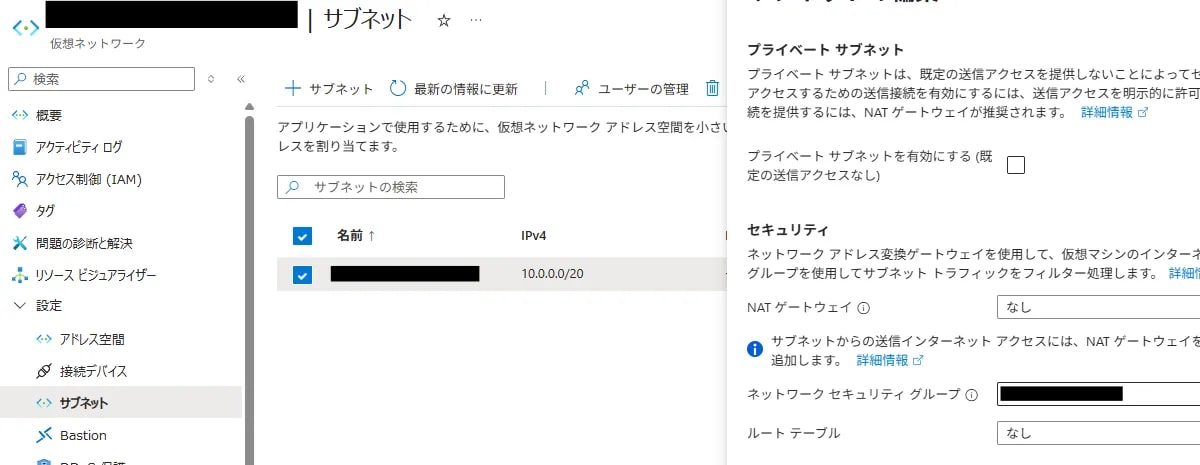Click the sidebar expand/collapse diamond arrows icon
Viewport: 1200px width, 465px height.
point(211,79)
